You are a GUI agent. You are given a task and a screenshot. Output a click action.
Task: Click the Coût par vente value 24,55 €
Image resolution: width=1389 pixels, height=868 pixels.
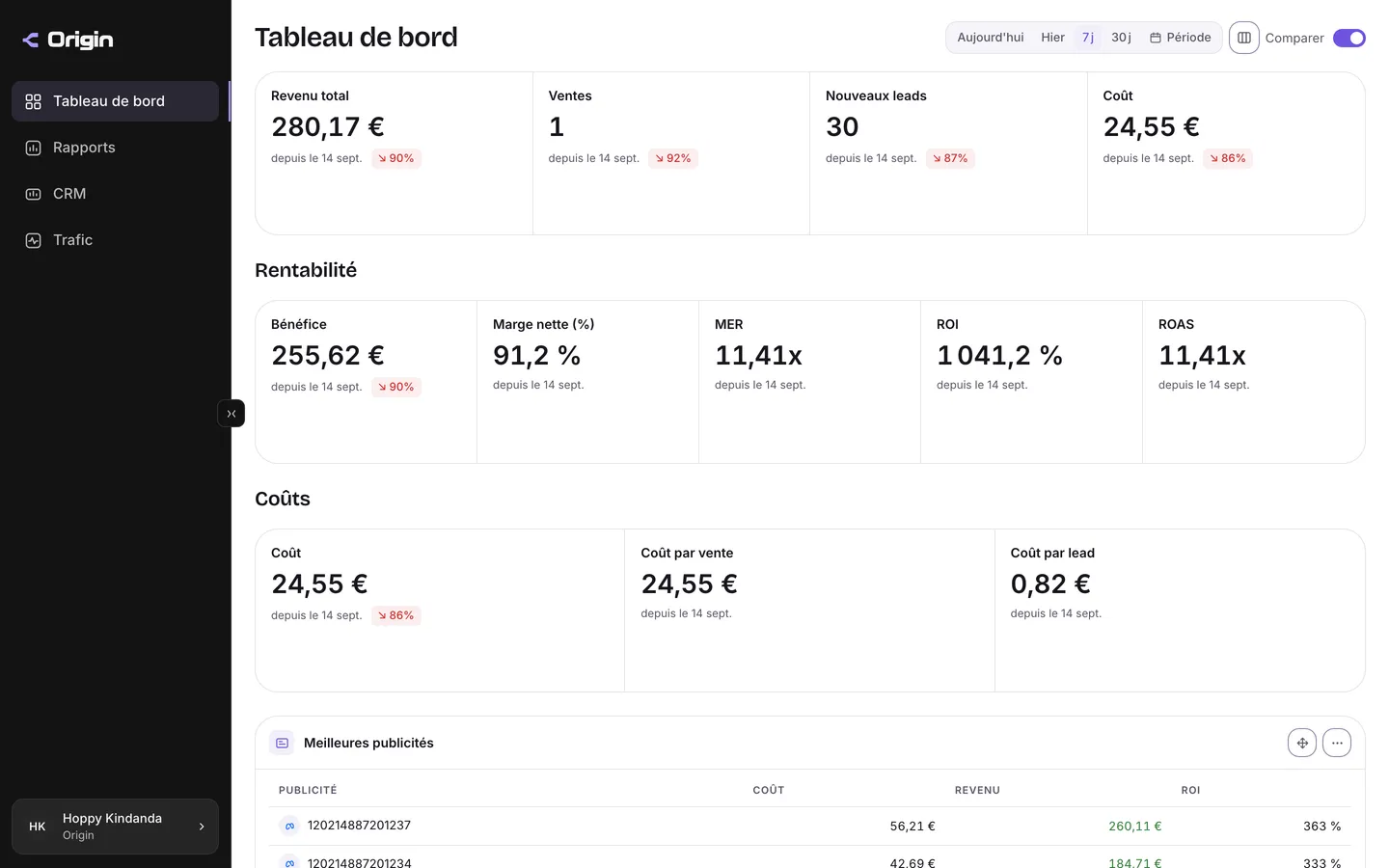[689, 584]
